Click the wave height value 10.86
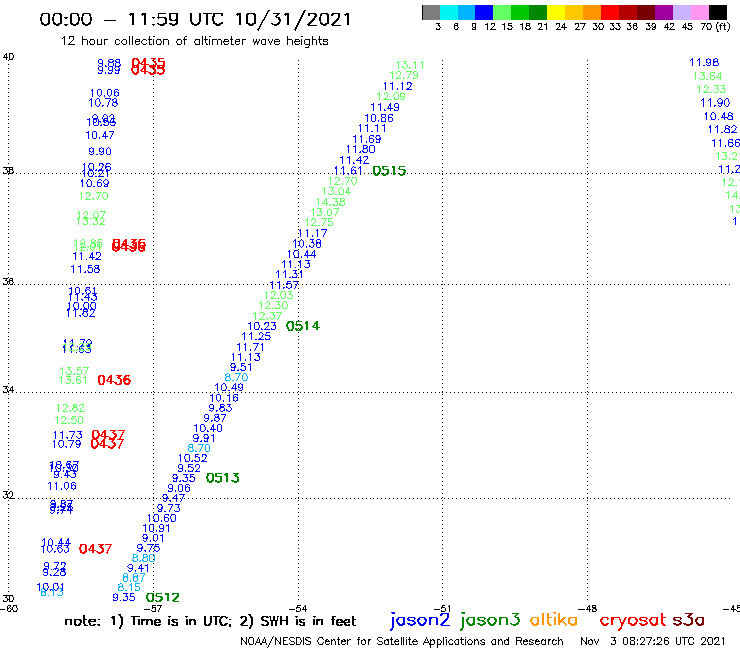The height and width of the screenshot is (650, 740). [378, 118]
